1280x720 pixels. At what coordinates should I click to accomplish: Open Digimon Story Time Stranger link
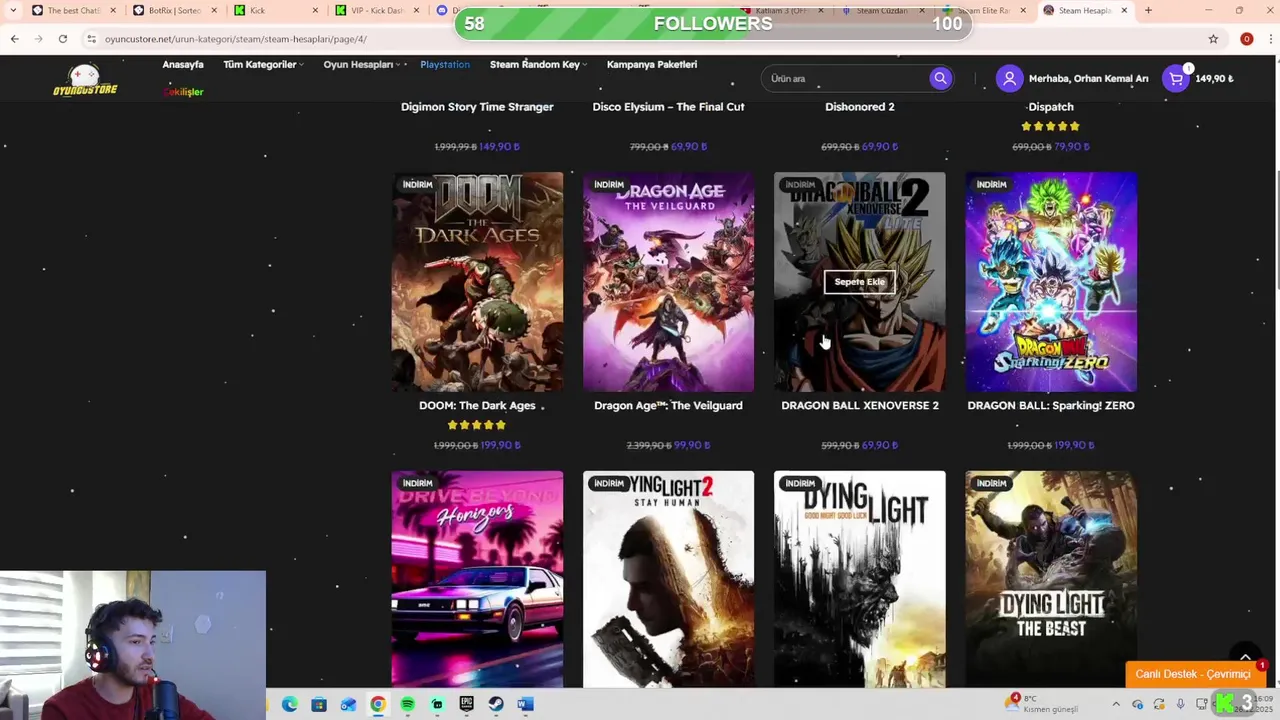tap(477, 107)
